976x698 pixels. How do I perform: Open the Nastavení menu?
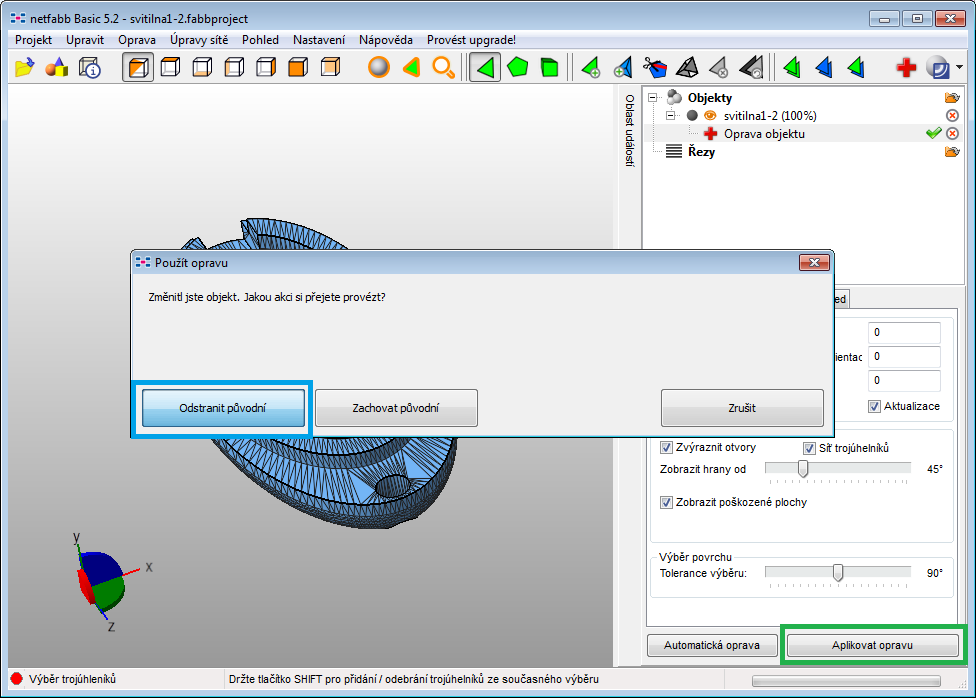[x=318, y=40]
